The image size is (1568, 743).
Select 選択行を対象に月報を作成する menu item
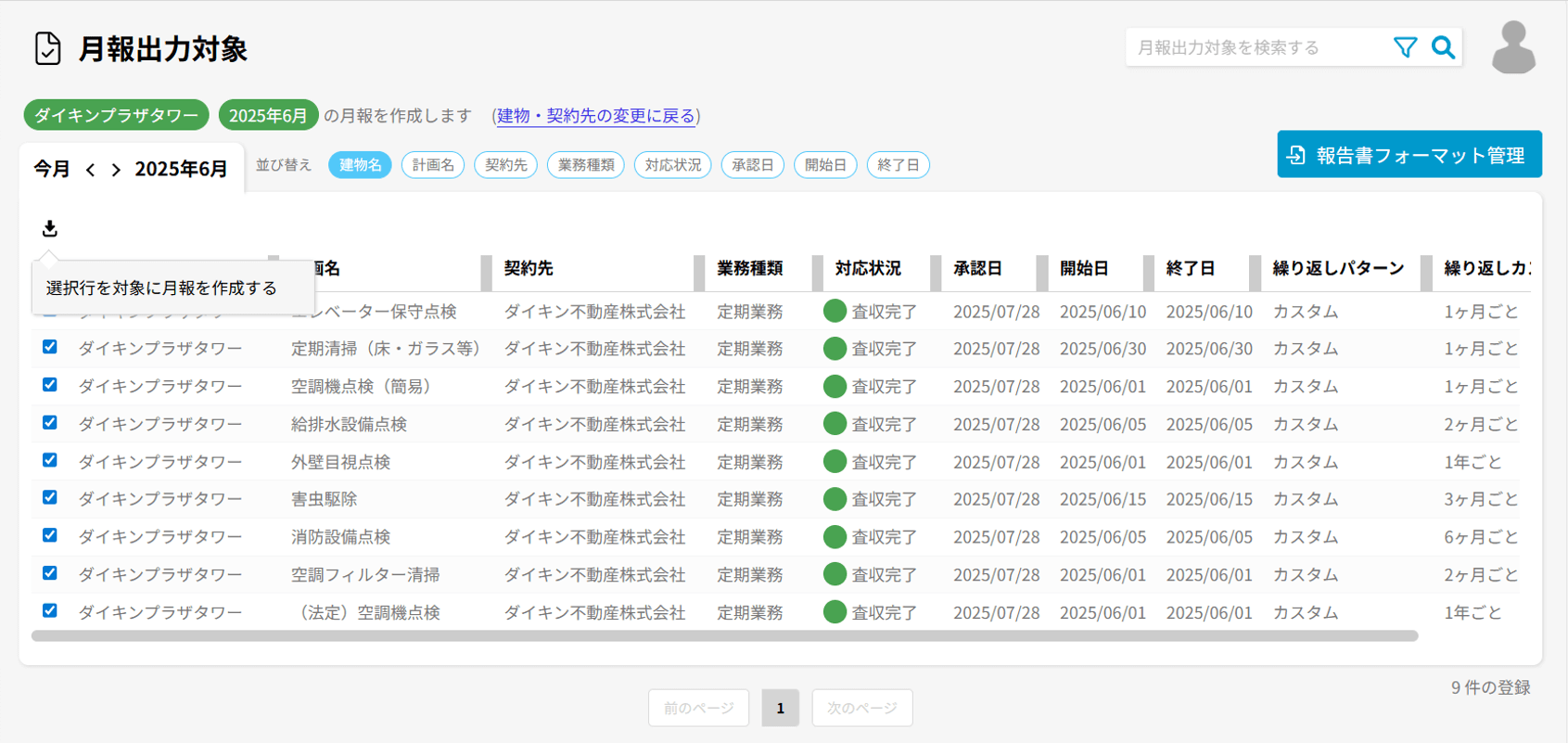161,288
